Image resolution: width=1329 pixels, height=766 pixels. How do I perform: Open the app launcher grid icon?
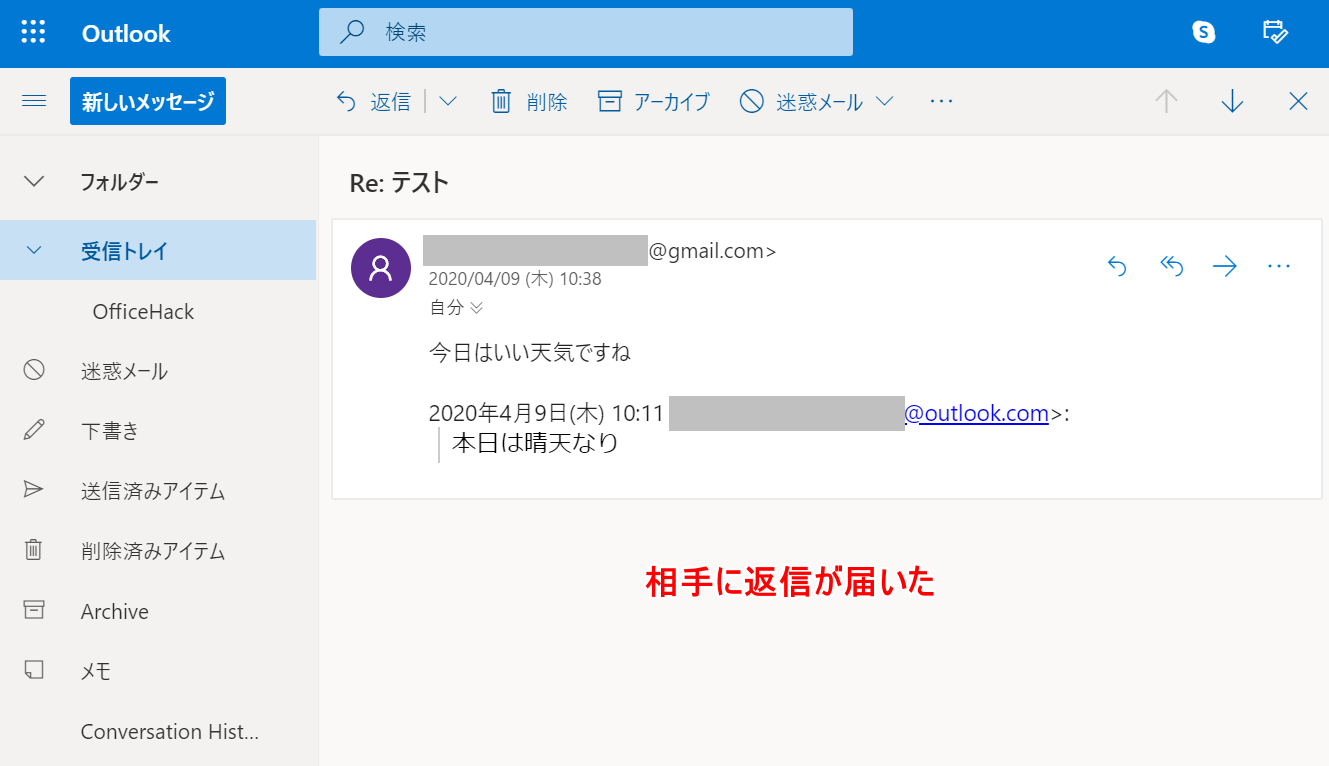click(x=33, y=33)
